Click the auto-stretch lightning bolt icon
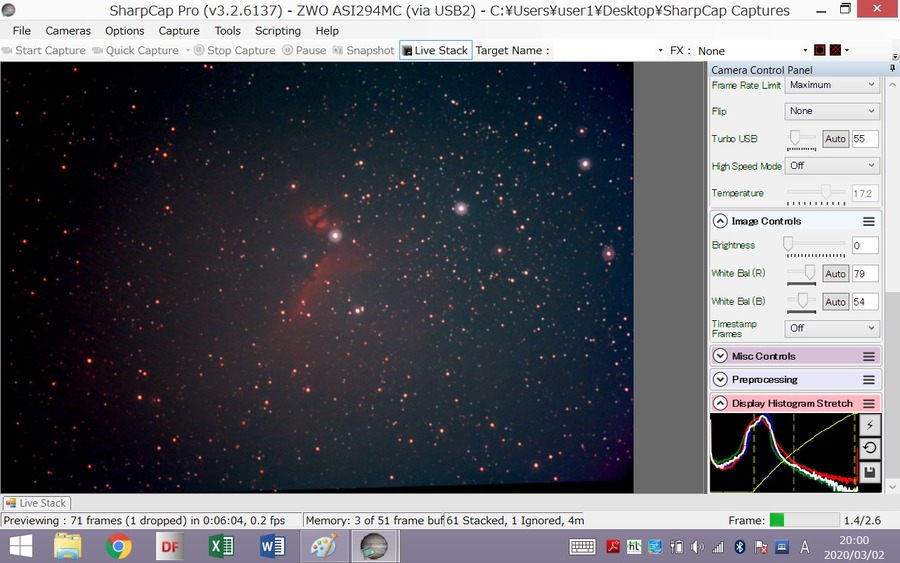Viewport: 900px width, 563px height. (x=870, y=425)
